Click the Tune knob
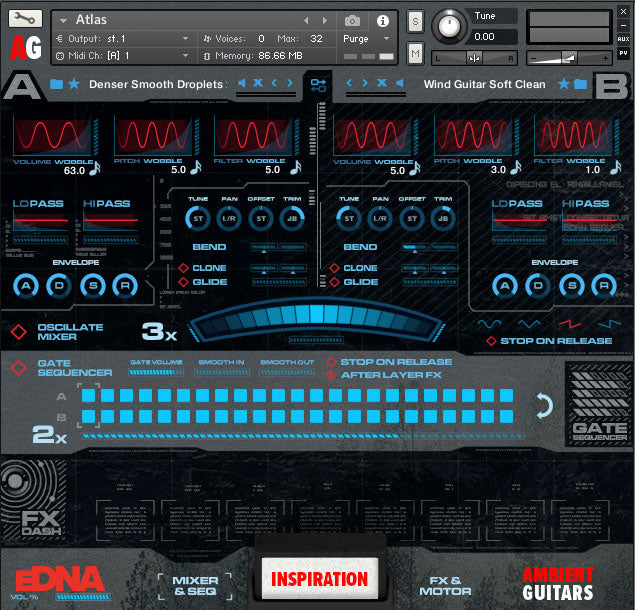The image size is (635, 610). (x=451, y=24)
